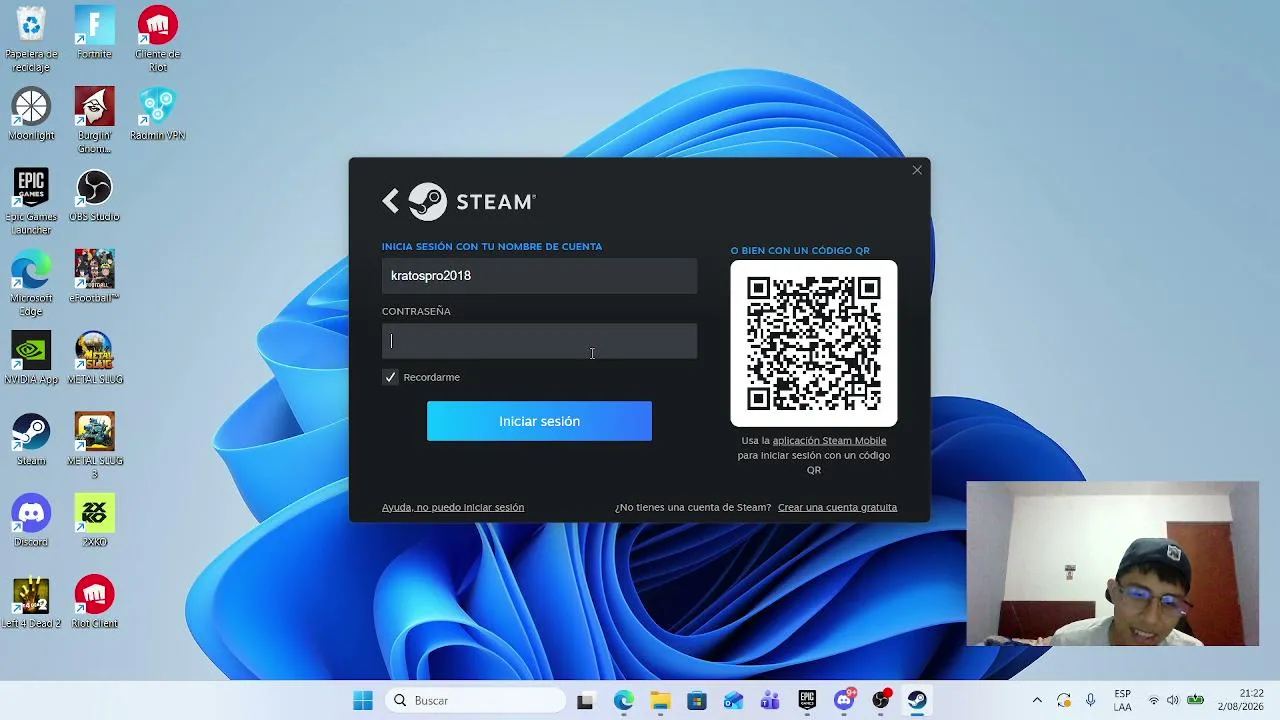1280x720 pixels.
Task: Click the Steam login QR code
Action: pyautogui.click(x=814, y=343)
